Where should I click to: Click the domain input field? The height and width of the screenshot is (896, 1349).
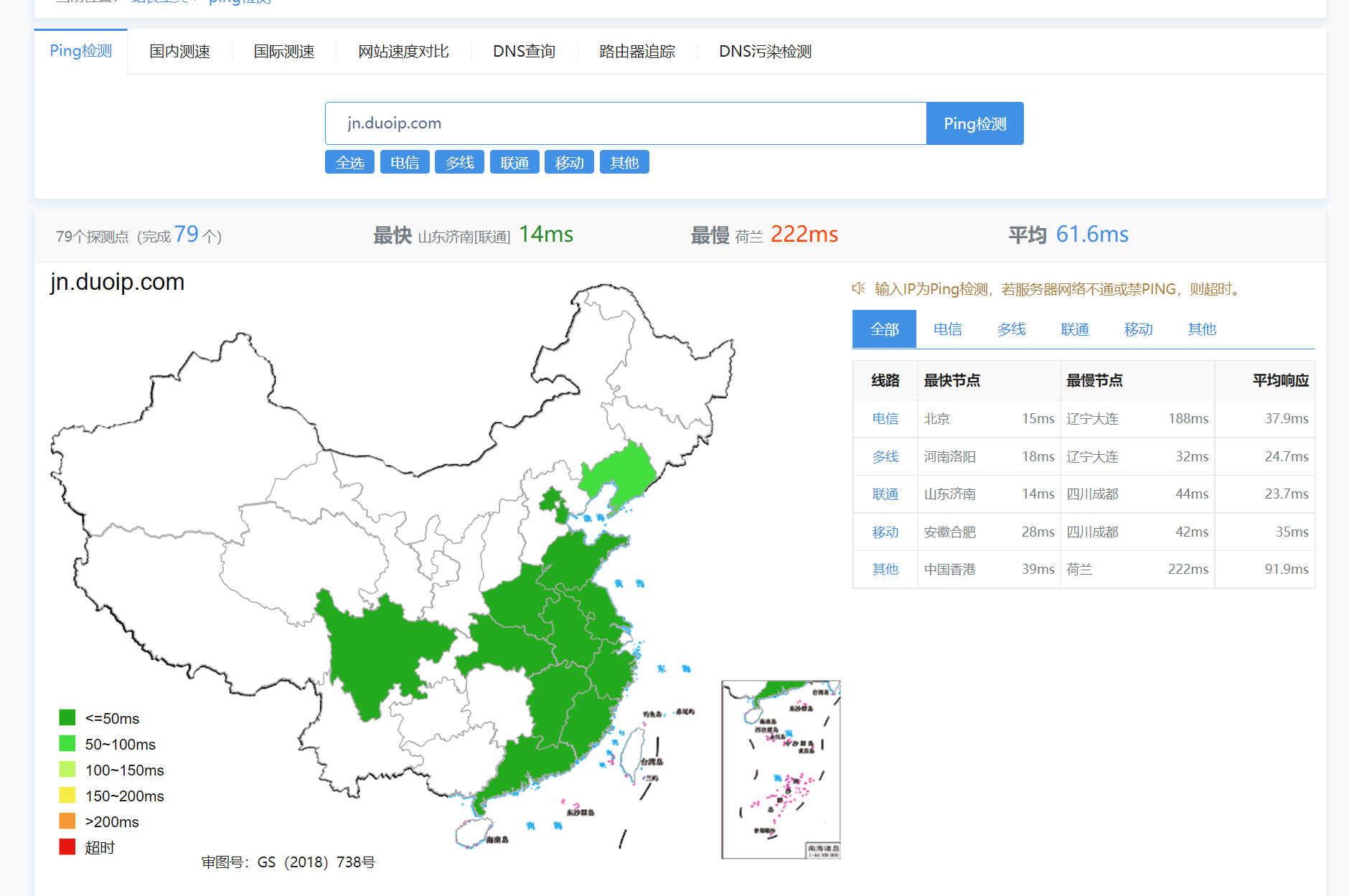(x=625, y=123)
